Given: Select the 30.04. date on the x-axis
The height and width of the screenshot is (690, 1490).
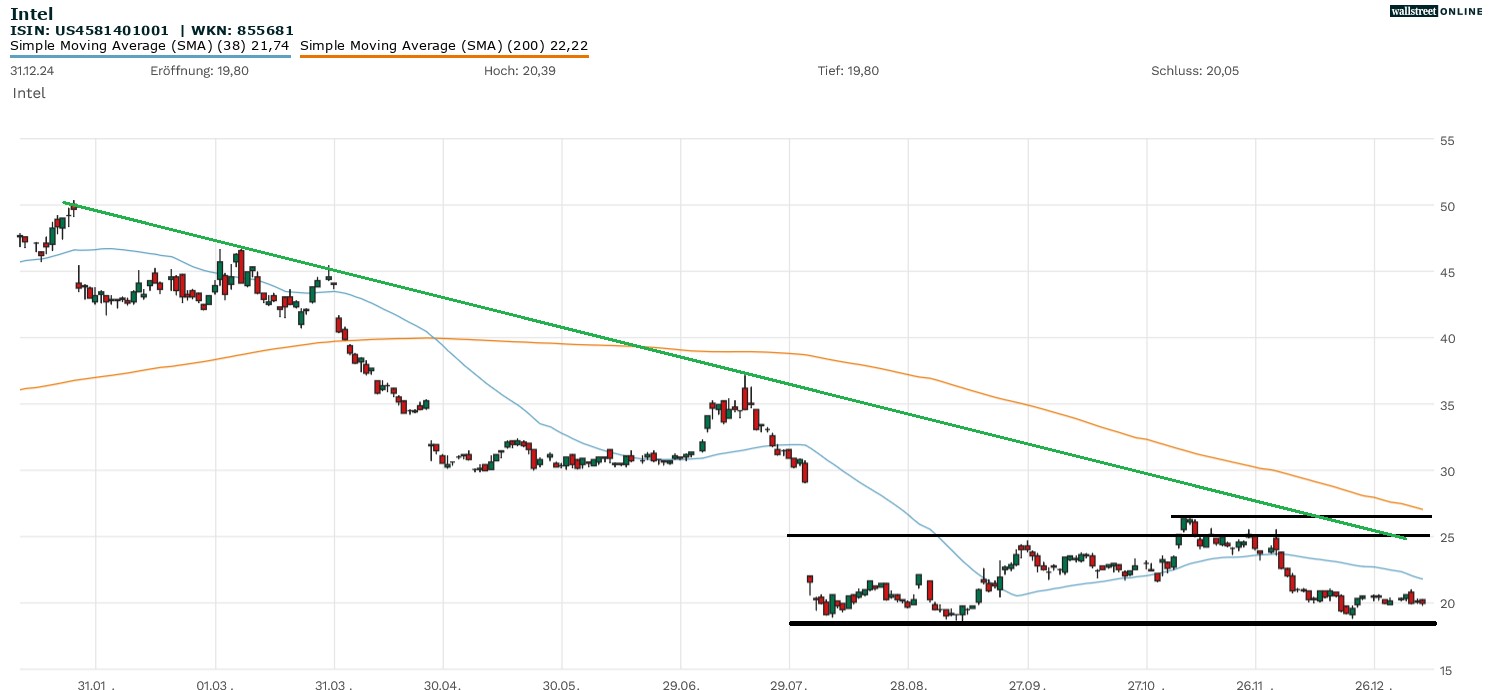Looking at the screenshot, I should coord(443,687).
